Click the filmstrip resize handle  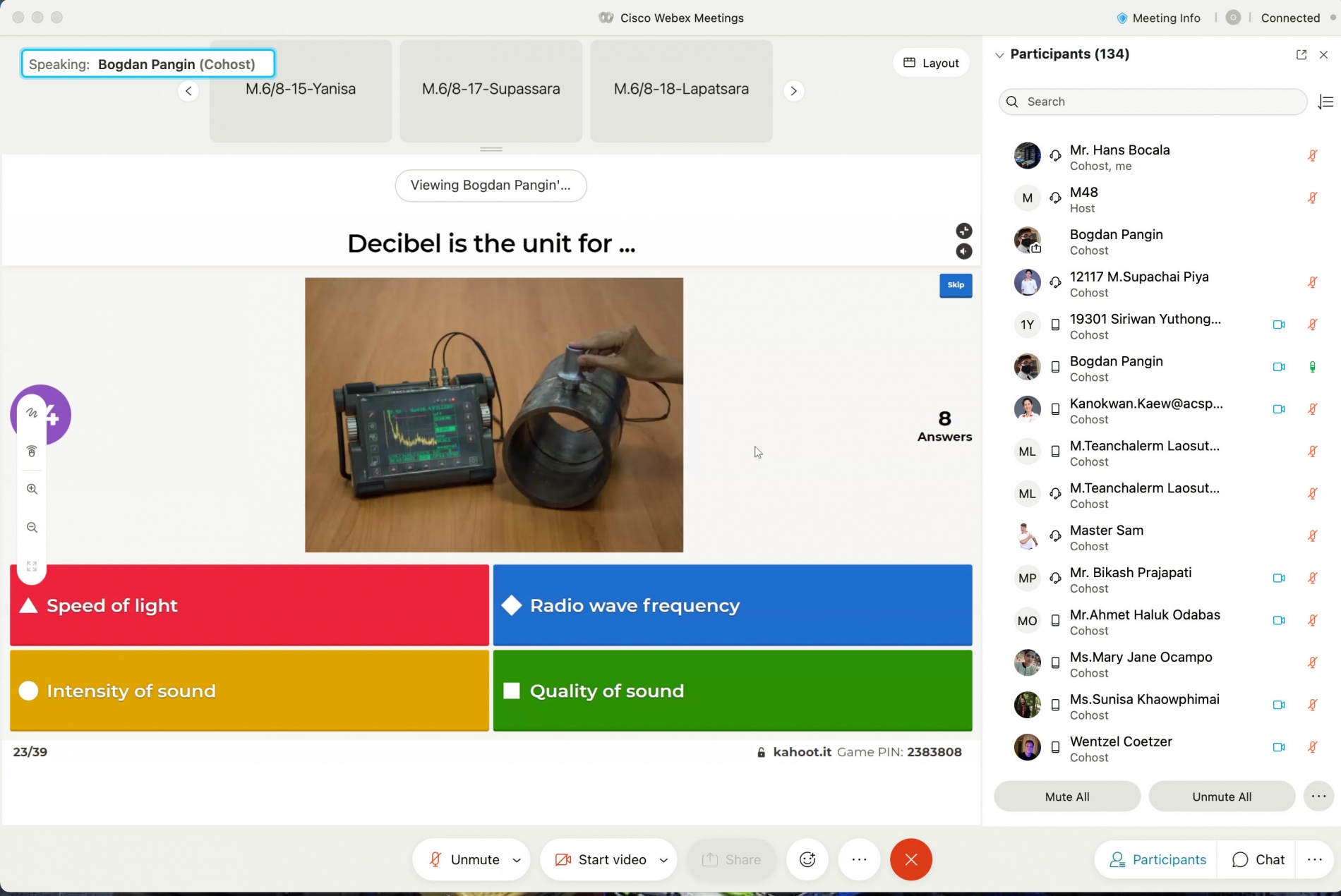(x=491, y=150)
